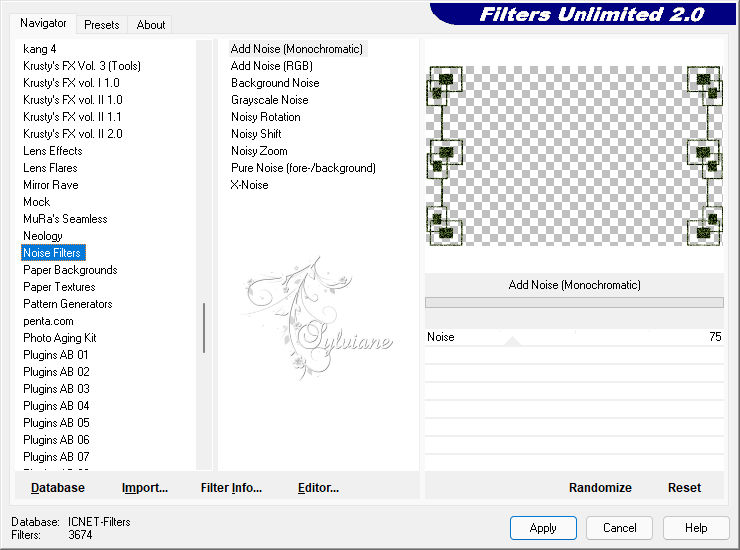Select Krusty's FX vol. II 2.0
This screenshot has width=740, height=550.
[x=73, y=134]
